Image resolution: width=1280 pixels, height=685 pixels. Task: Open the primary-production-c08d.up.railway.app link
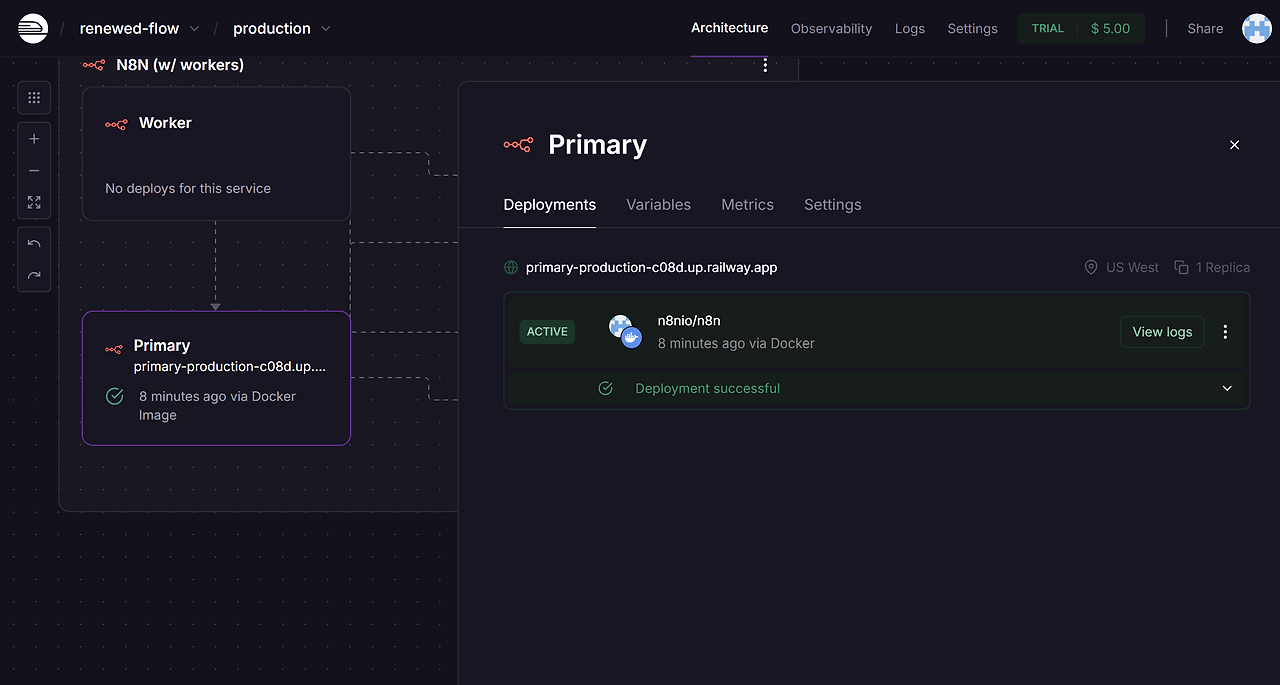coord(651,267)
